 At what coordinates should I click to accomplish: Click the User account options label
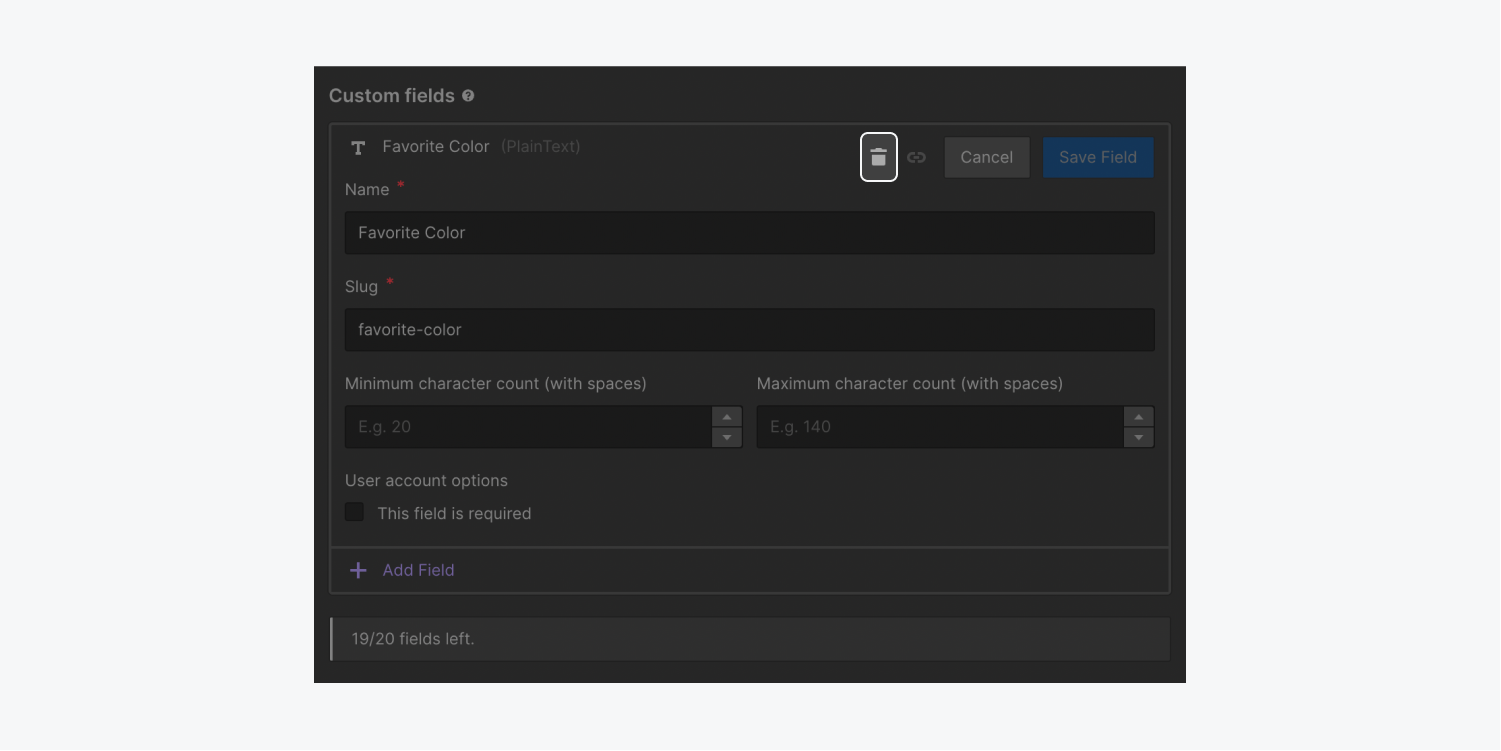coord(426,480)
